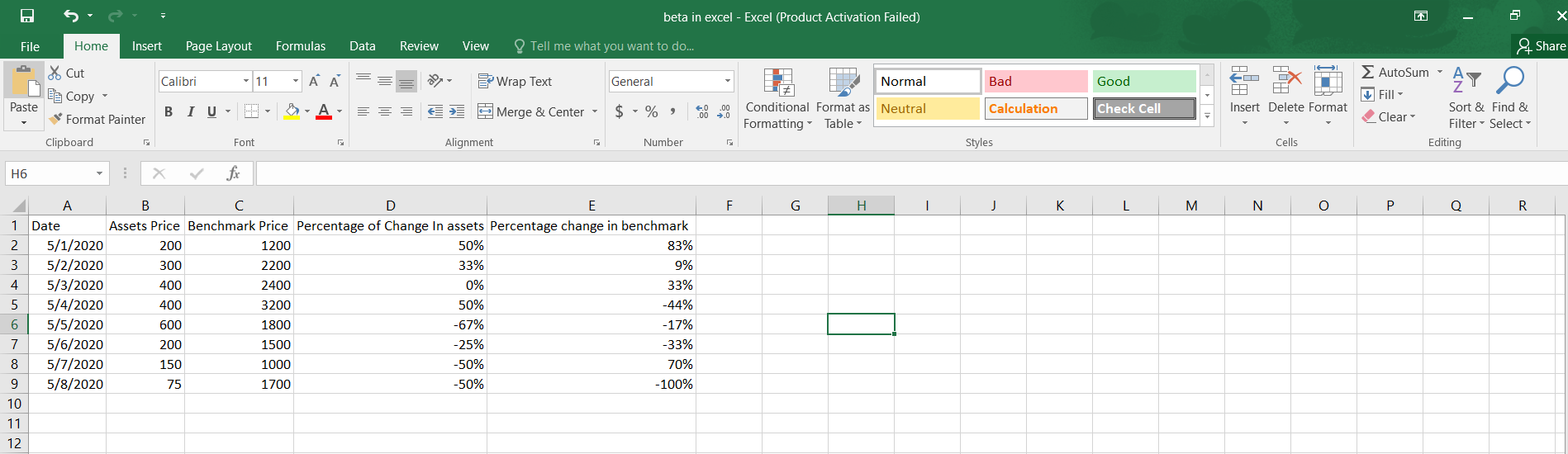
Task: Select the Format Painter brush
Action: coord(55,119)
